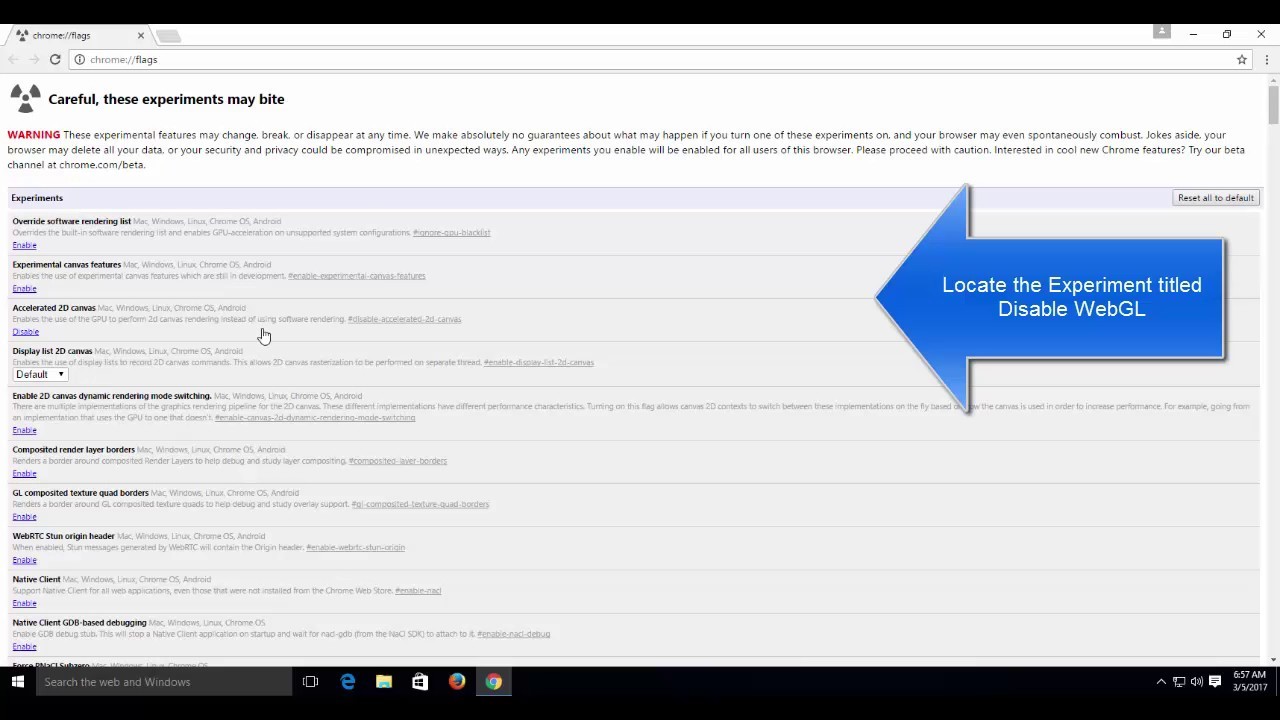The height and width of the screenshot is (720, 1280).
Task: Click the Experiments section heading
Action: (37, 198)
